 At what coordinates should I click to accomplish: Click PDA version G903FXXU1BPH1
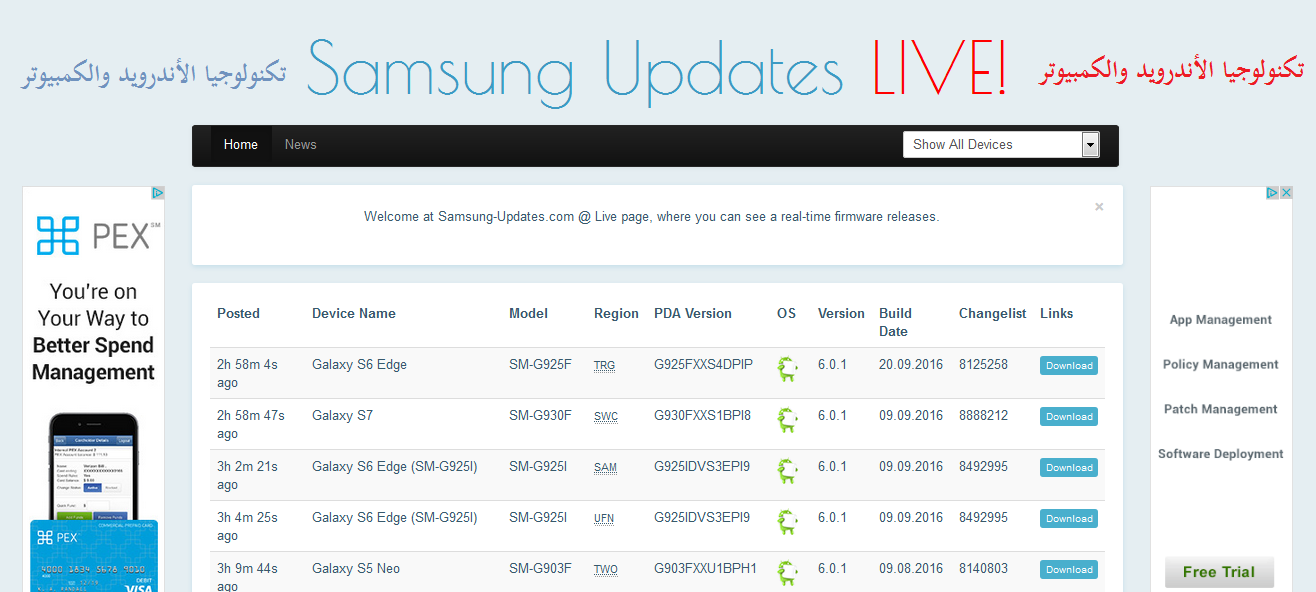(706, 568)
